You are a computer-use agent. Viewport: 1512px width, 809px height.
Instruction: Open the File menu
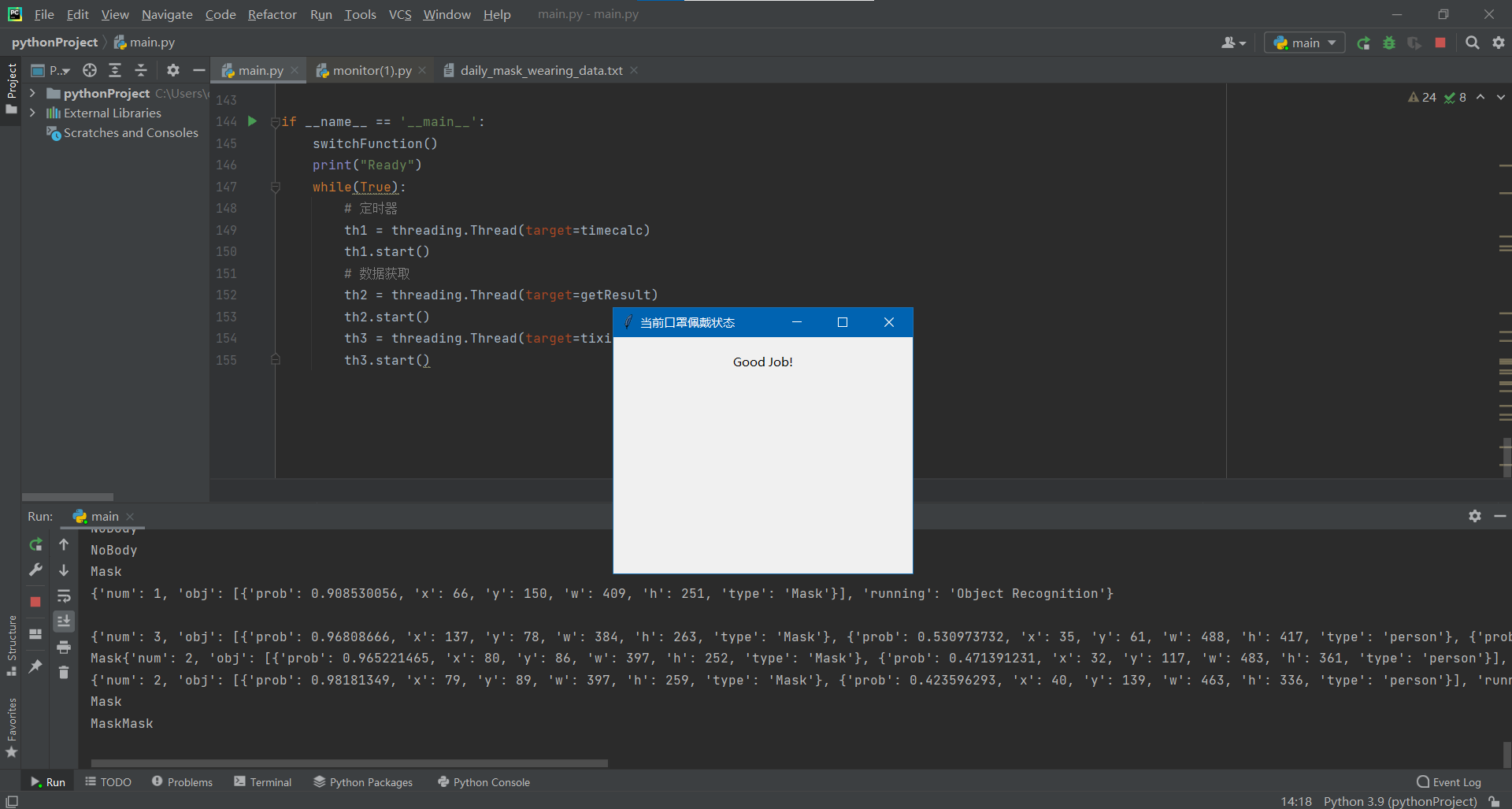coord(44,14)
